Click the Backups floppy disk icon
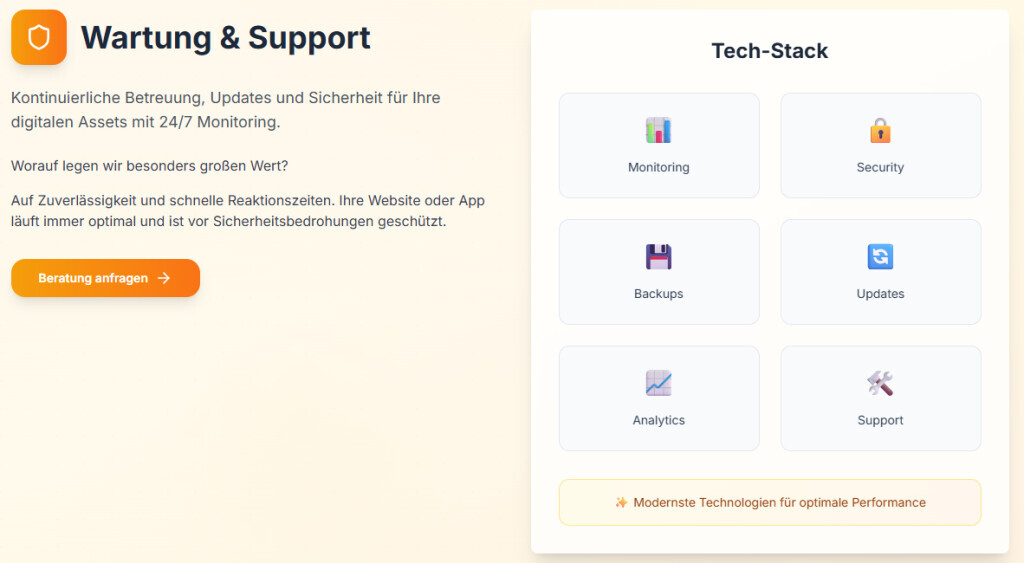This screenshot has height=563, width=1024. click(x=659, y=257)
